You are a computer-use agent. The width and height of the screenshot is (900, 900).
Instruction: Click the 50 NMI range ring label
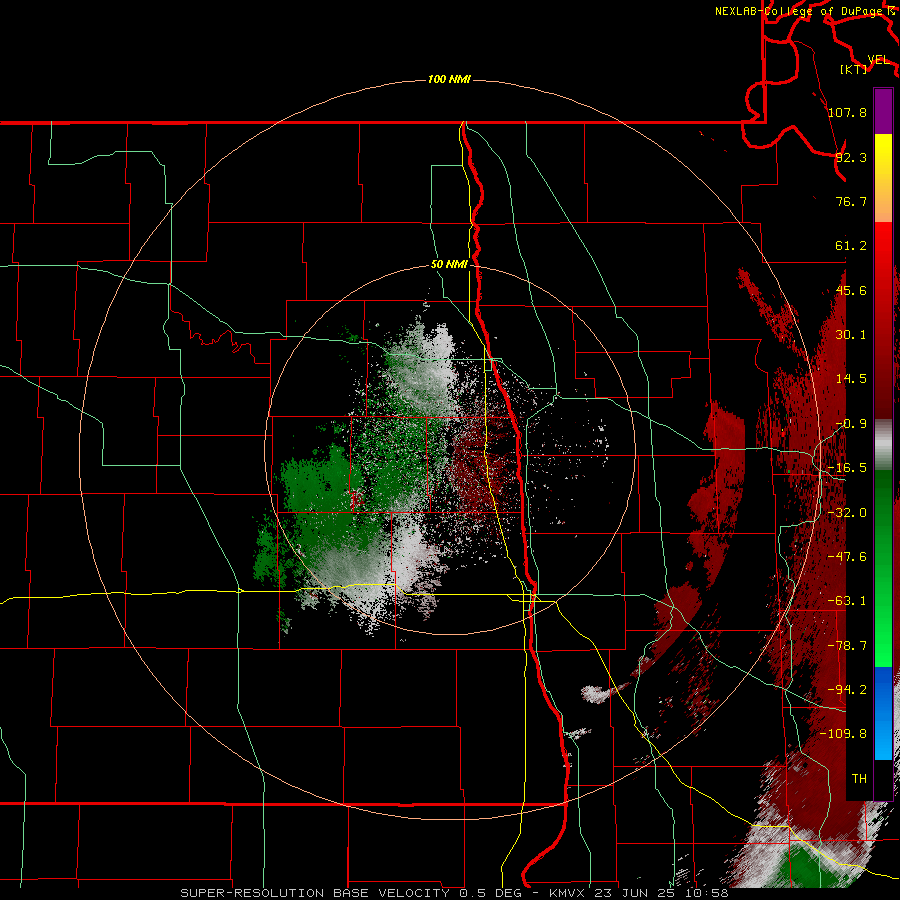pyautogui.click(x=449, y=265)
